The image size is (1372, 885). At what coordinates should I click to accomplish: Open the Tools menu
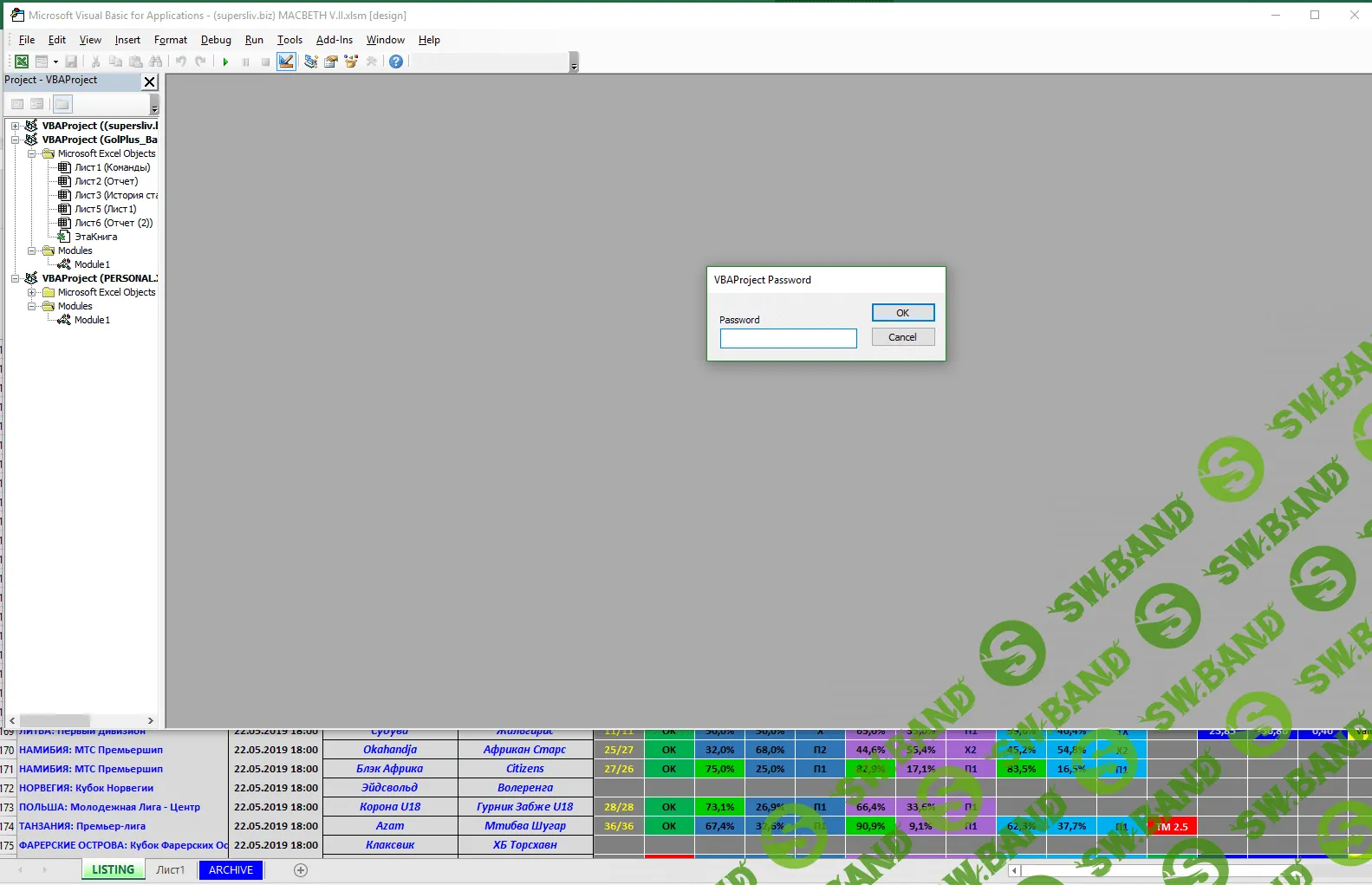(289, 40)
